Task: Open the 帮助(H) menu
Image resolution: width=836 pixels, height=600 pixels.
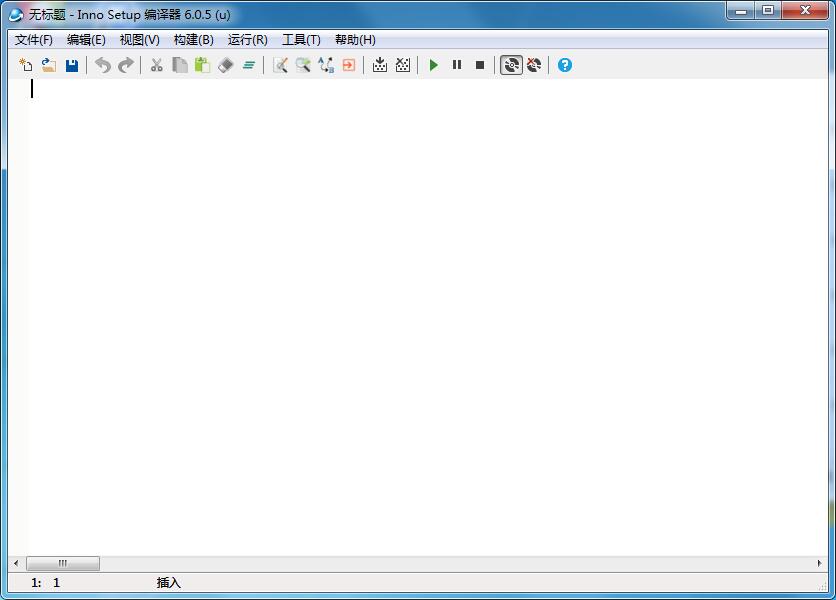Action: (x=355, y=40)
